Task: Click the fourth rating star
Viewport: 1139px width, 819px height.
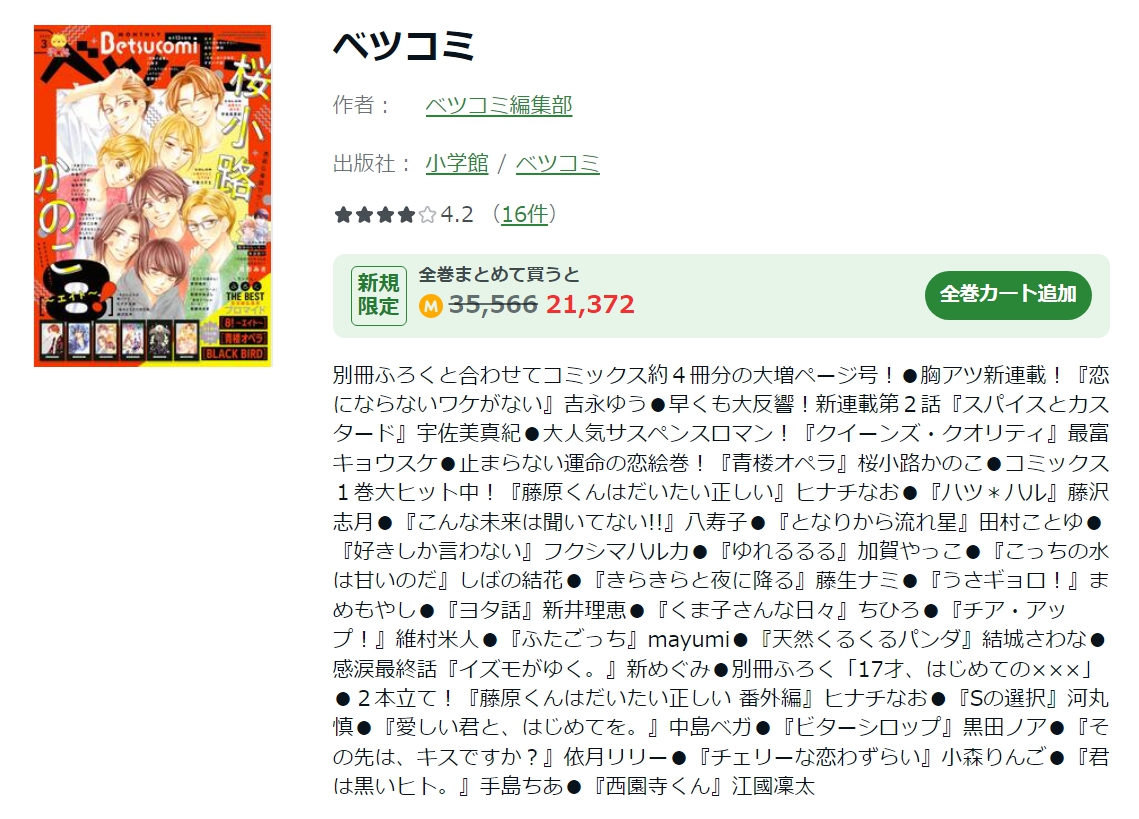Action: 406,215
